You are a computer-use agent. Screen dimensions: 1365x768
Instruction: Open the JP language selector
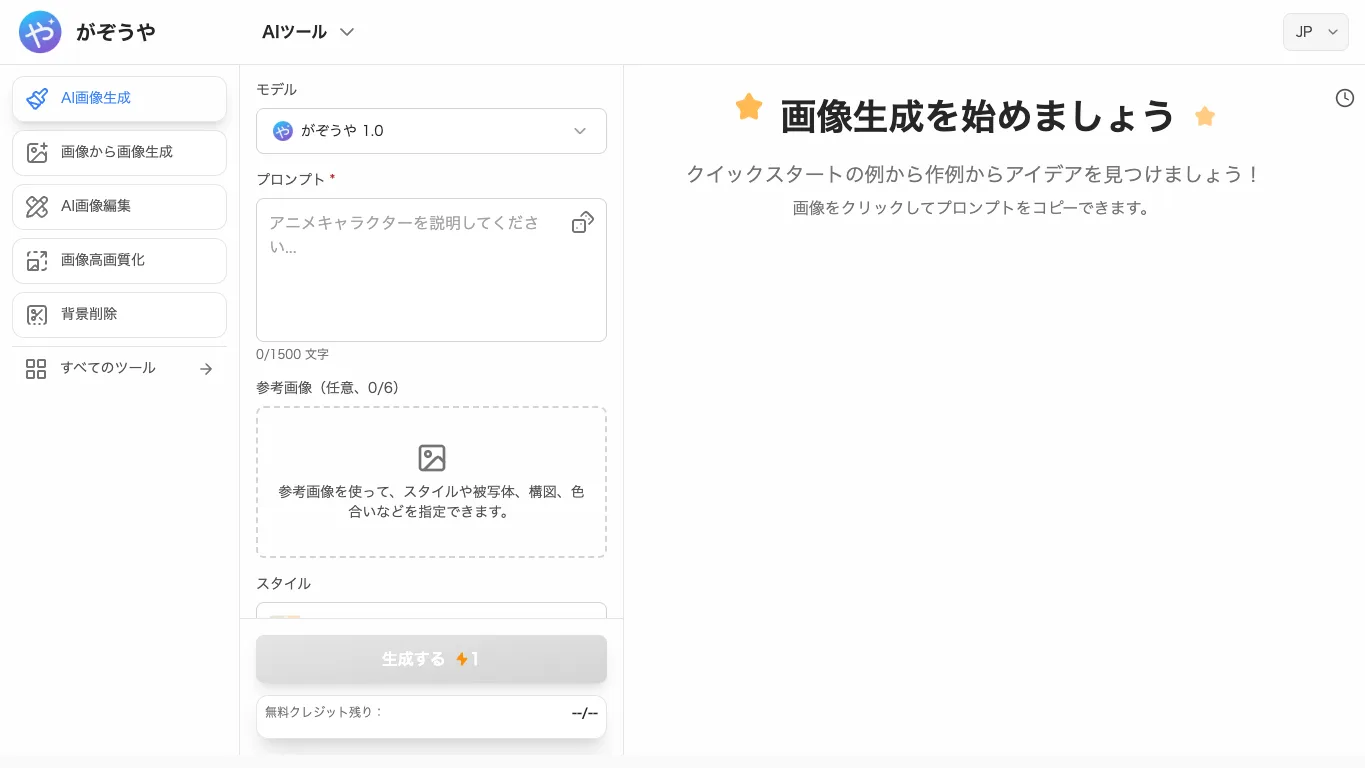tap(1315, 32)
